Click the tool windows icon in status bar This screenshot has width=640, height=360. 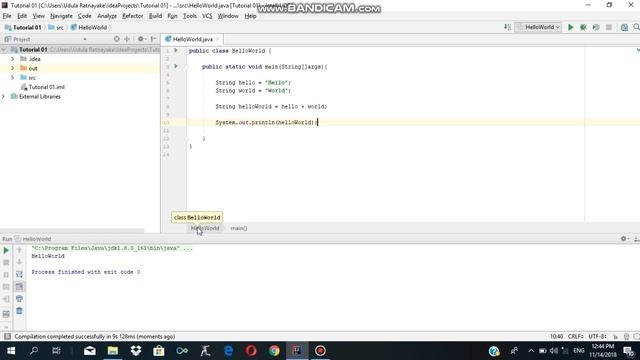pos(7,336)
